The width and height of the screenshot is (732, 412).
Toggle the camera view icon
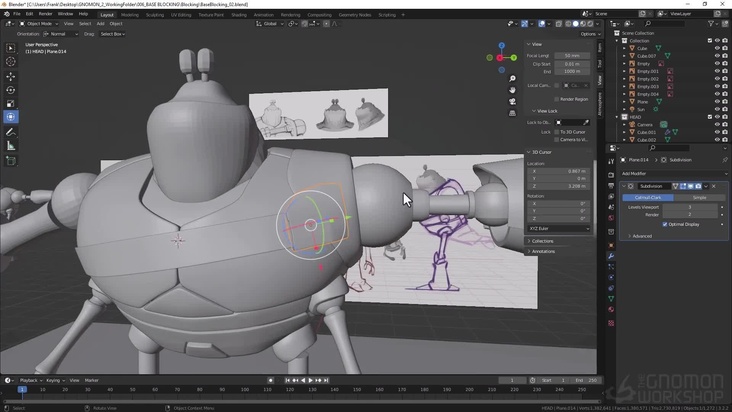[512, 101]
